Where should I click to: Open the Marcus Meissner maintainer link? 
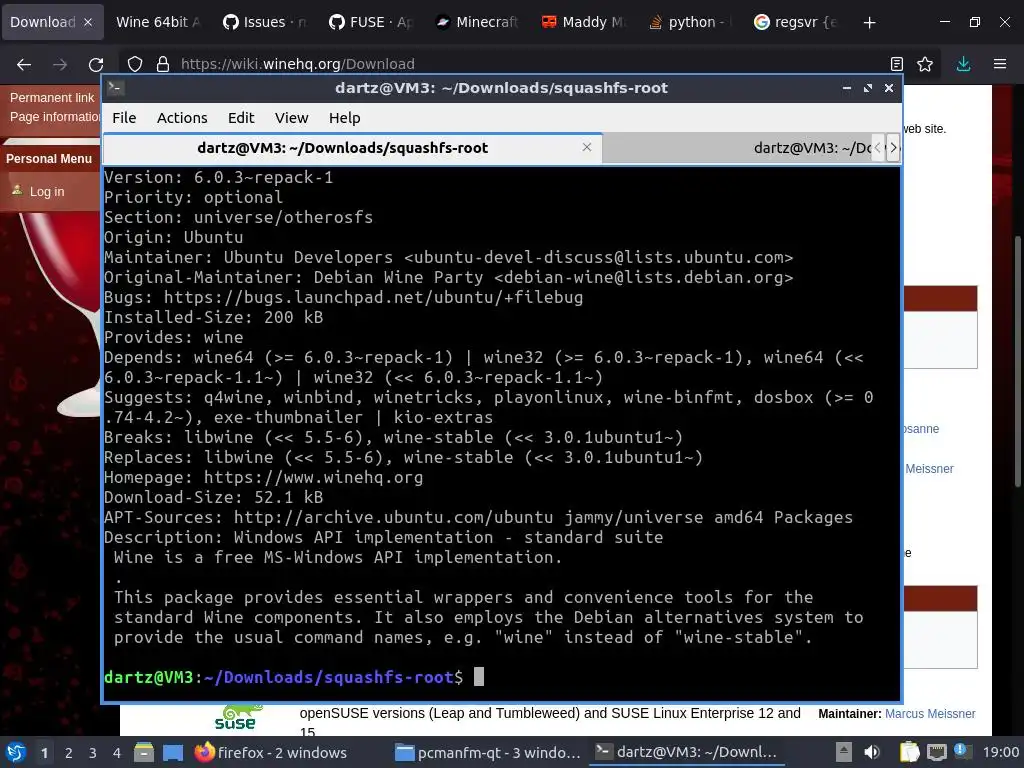930,714
